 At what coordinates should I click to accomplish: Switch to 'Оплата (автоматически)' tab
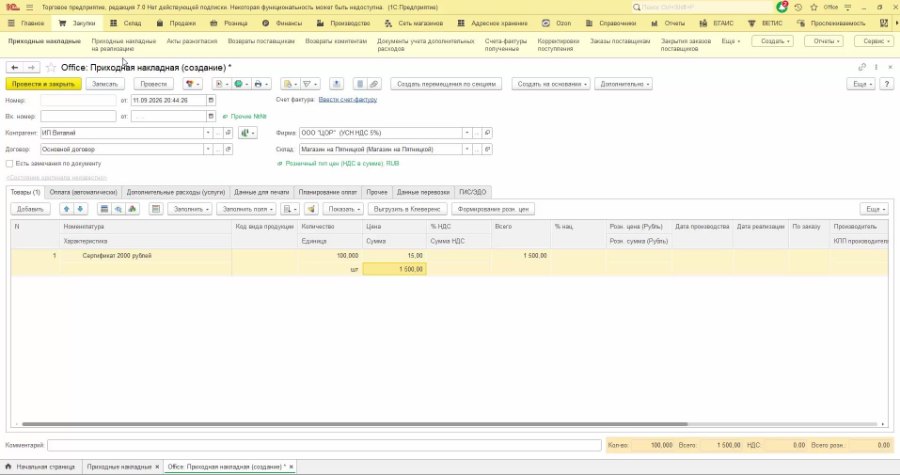(x=83, y=192)
